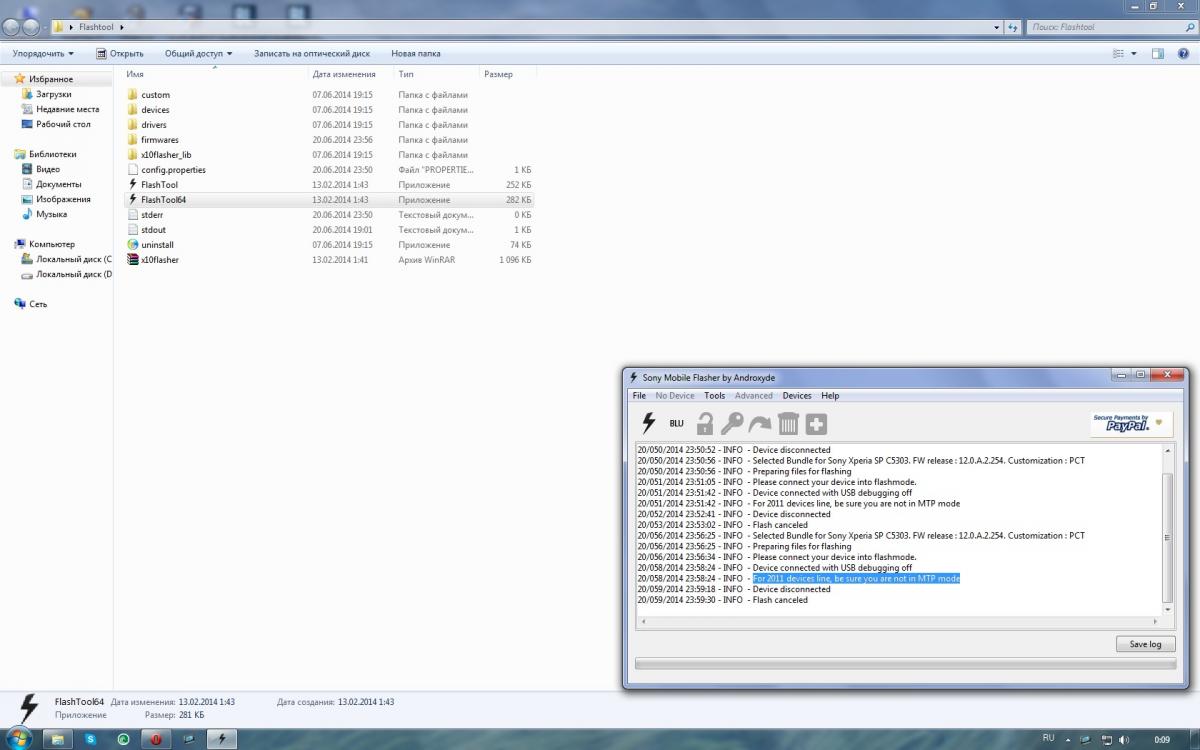The image size is (1200, 750).
Task: Click the key icon in Flasher toolbar
Action: [x=732, y=423]
